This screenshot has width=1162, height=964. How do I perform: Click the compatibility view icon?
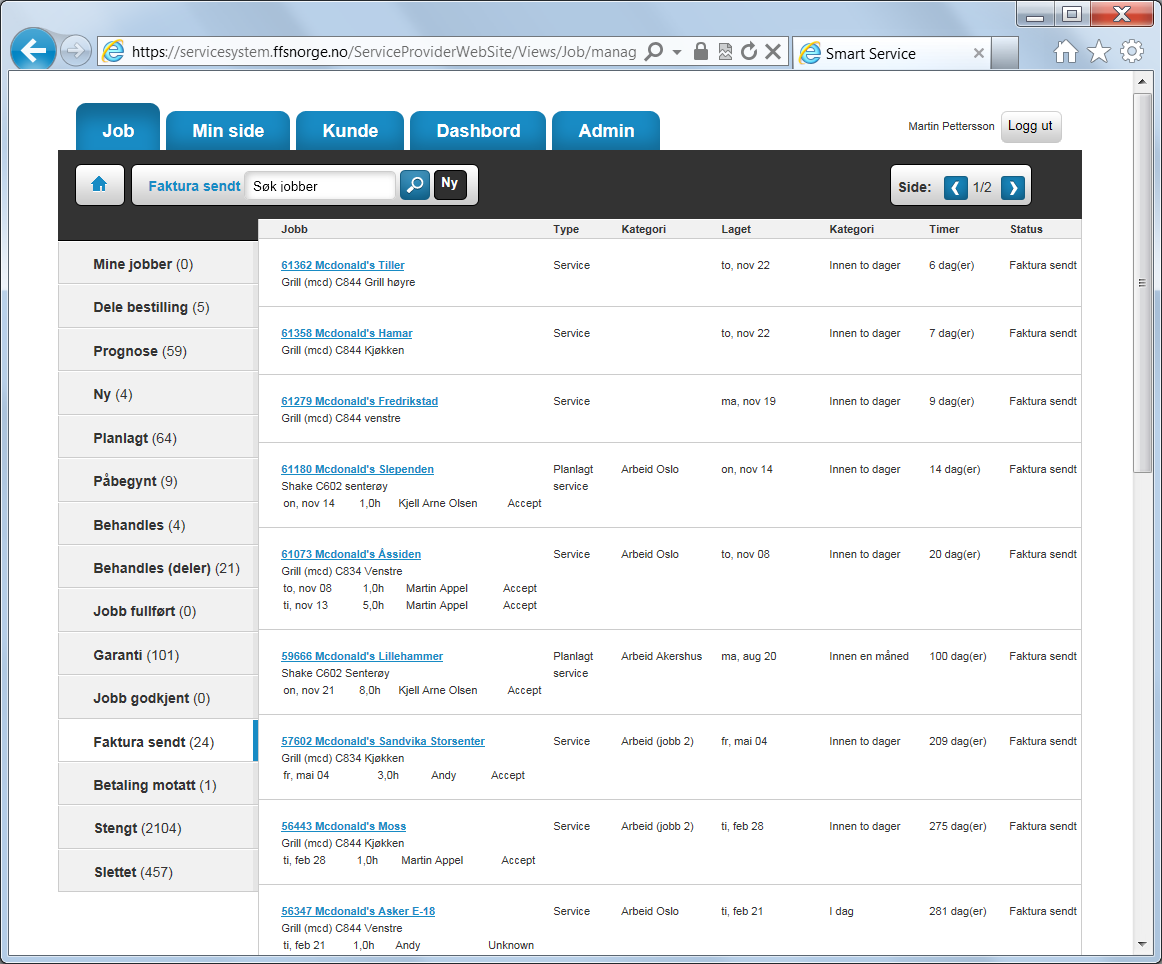coord(726,51)
